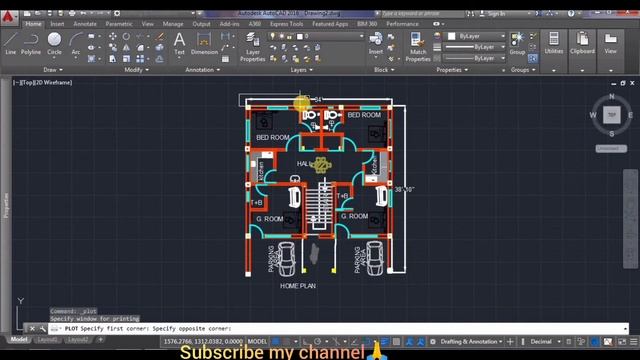Expand the Annotation panel
Image resolution: width=640 pixels, height=360 pixels.
pyautogui.click(x=202, y=70)
